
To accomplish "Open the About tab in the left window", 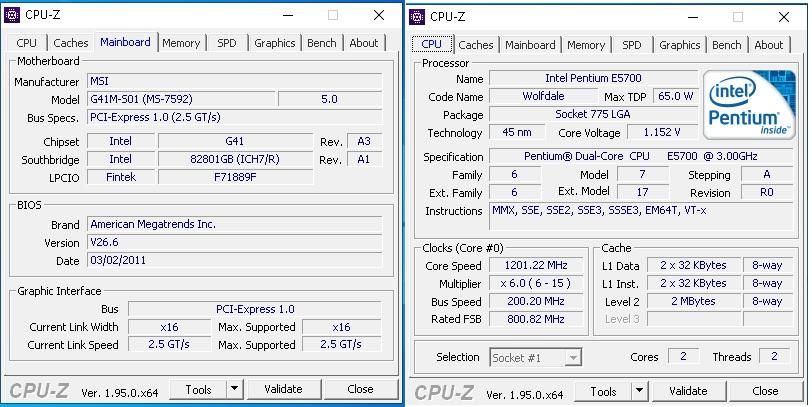I will click(364, 43).
